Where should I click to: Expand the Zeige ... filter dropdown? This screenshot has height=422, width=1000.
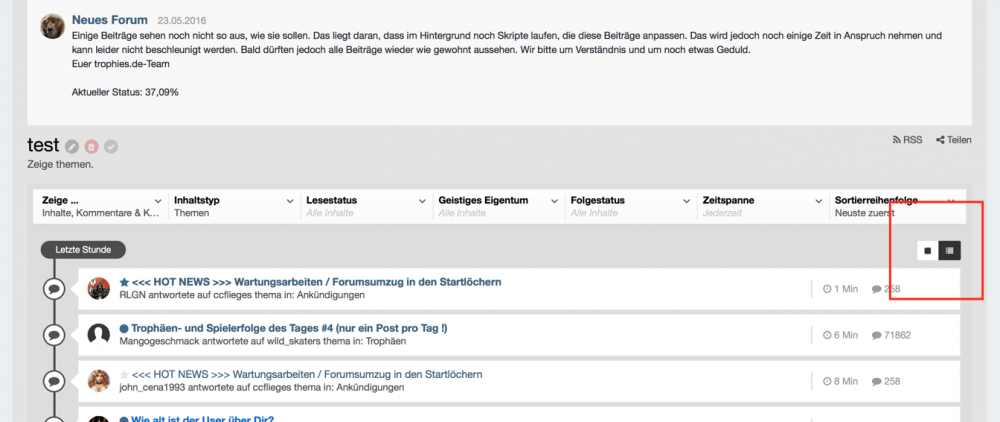pos(100,206)
